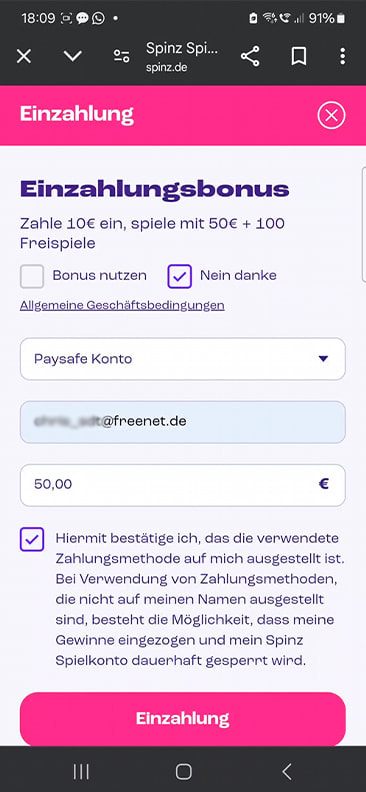The width and height of the screenshot is (366, 792).
Task: Open the three-dot browser menu
Action: pos(343,57)
